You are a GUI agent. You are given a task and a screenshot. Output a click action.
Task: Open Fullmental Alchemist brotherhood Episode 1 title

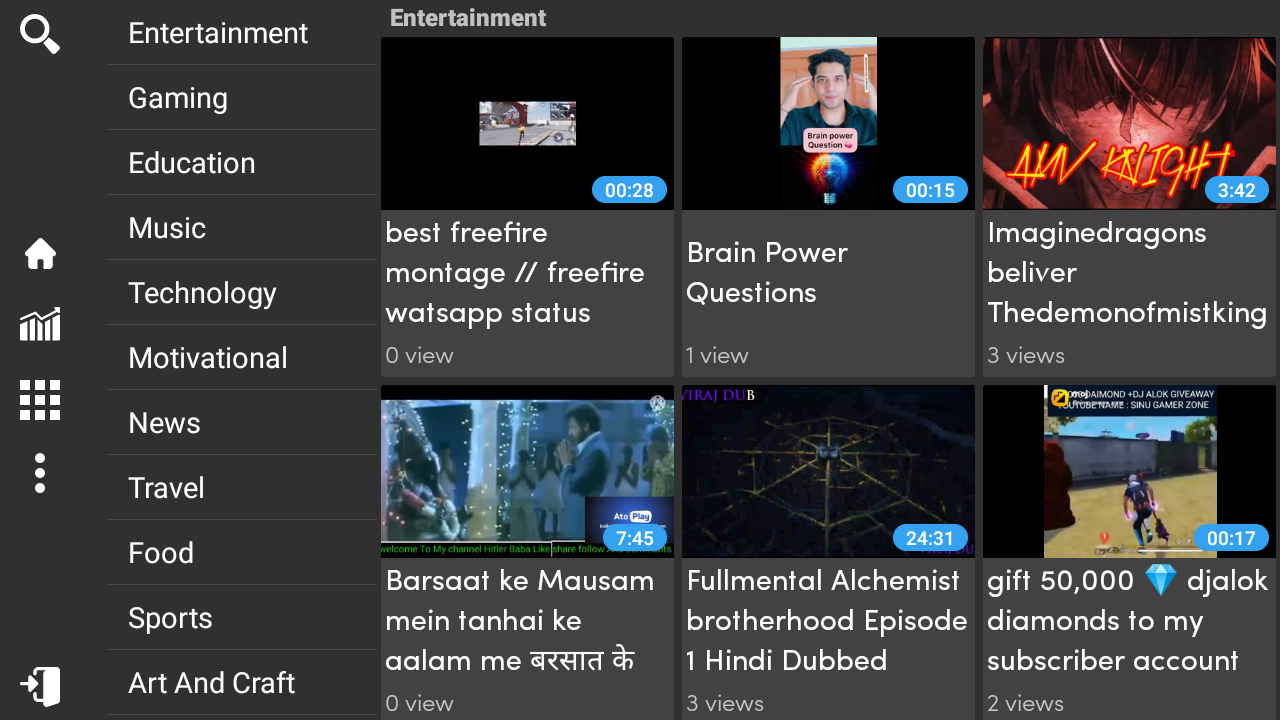(x=827, y=620)
